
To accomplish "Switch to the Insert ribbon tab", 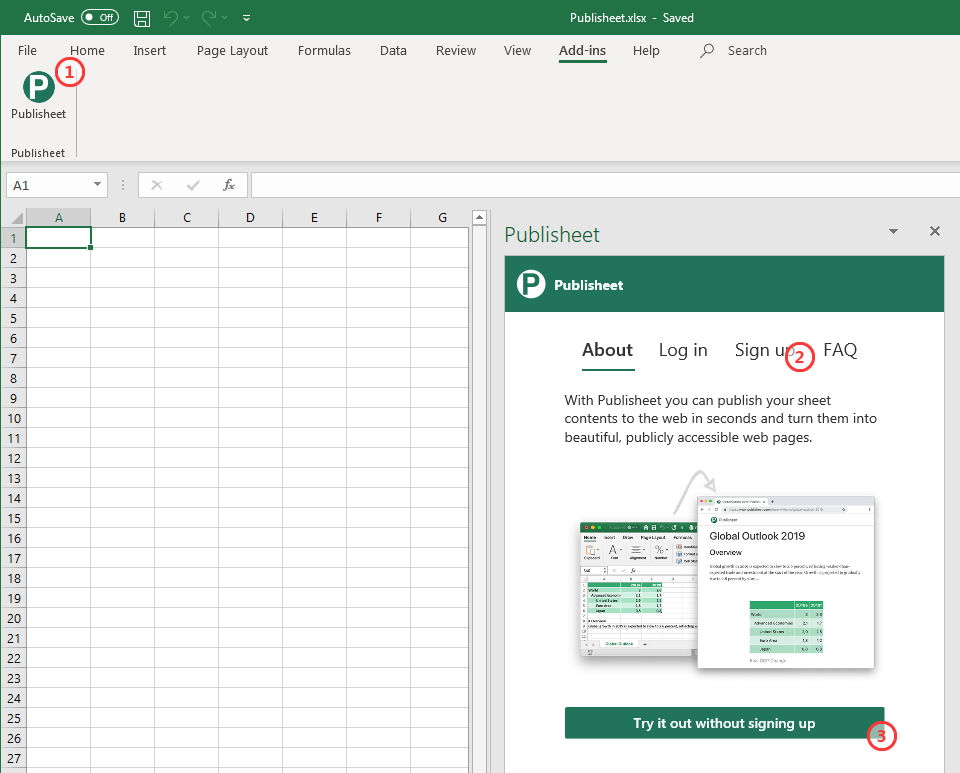I will pos(149,50).
